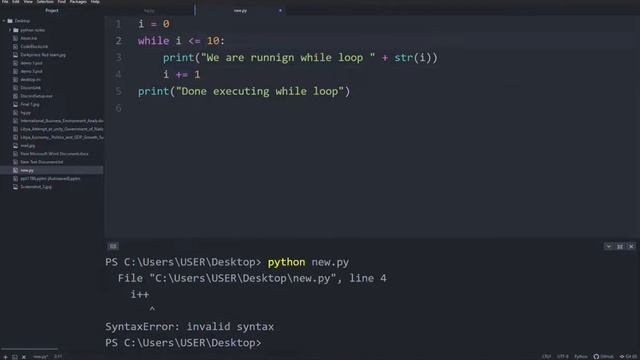
Task: Click line number 5 in the gutter
Action: tap(118, 91)
